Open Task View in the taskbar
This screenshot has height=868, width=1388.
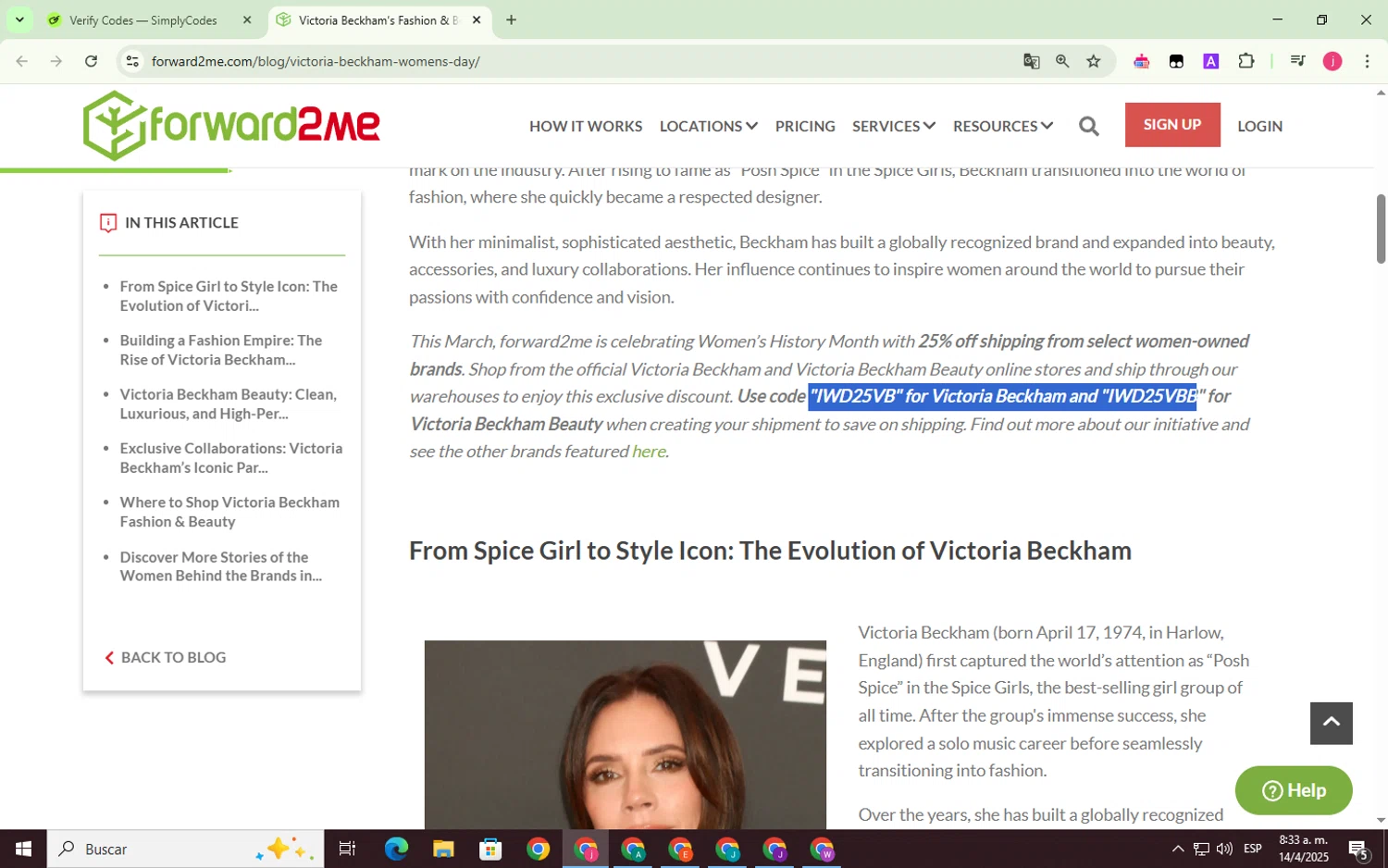[348, 849]
